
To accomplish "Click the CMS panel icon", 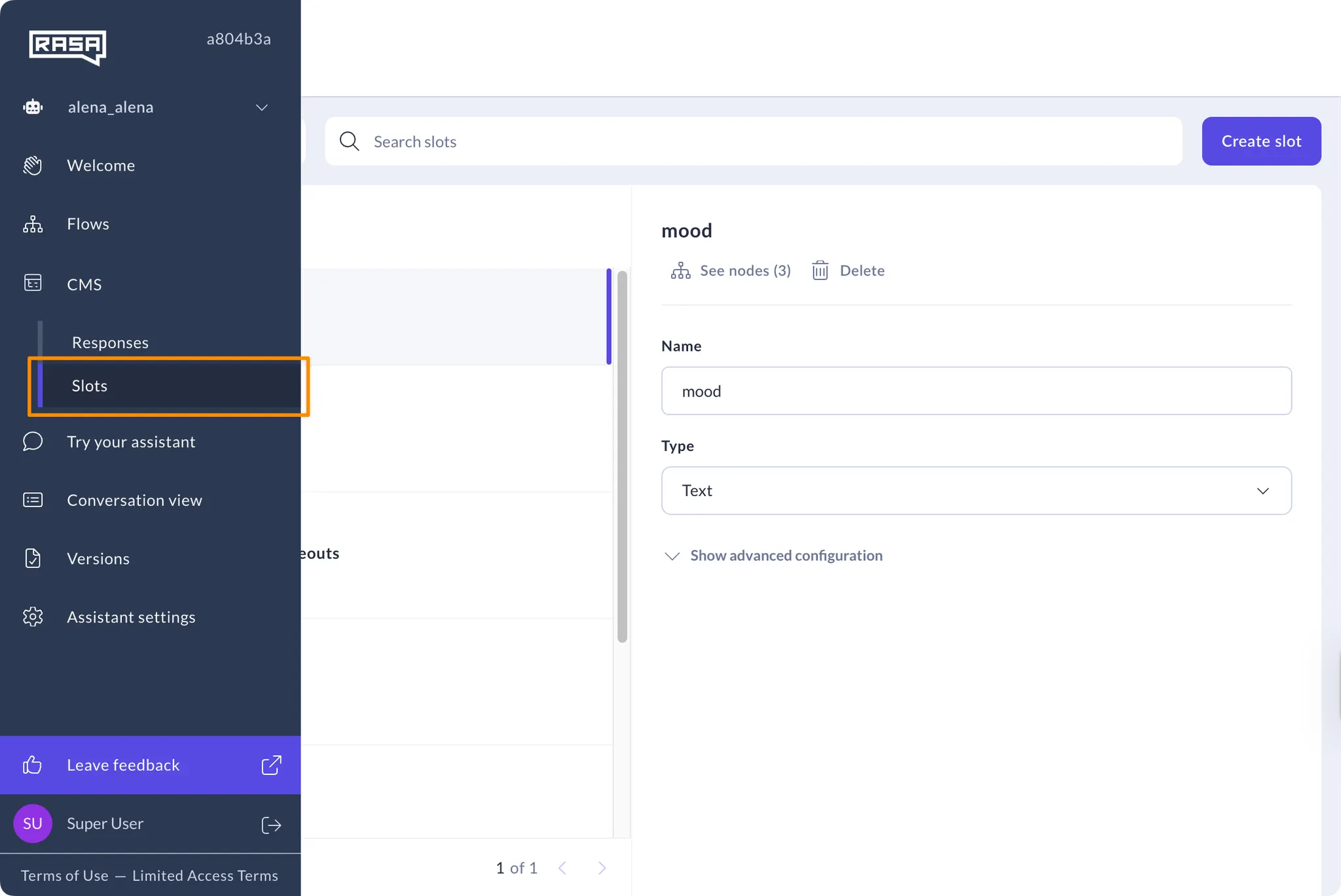I will 33,283.
